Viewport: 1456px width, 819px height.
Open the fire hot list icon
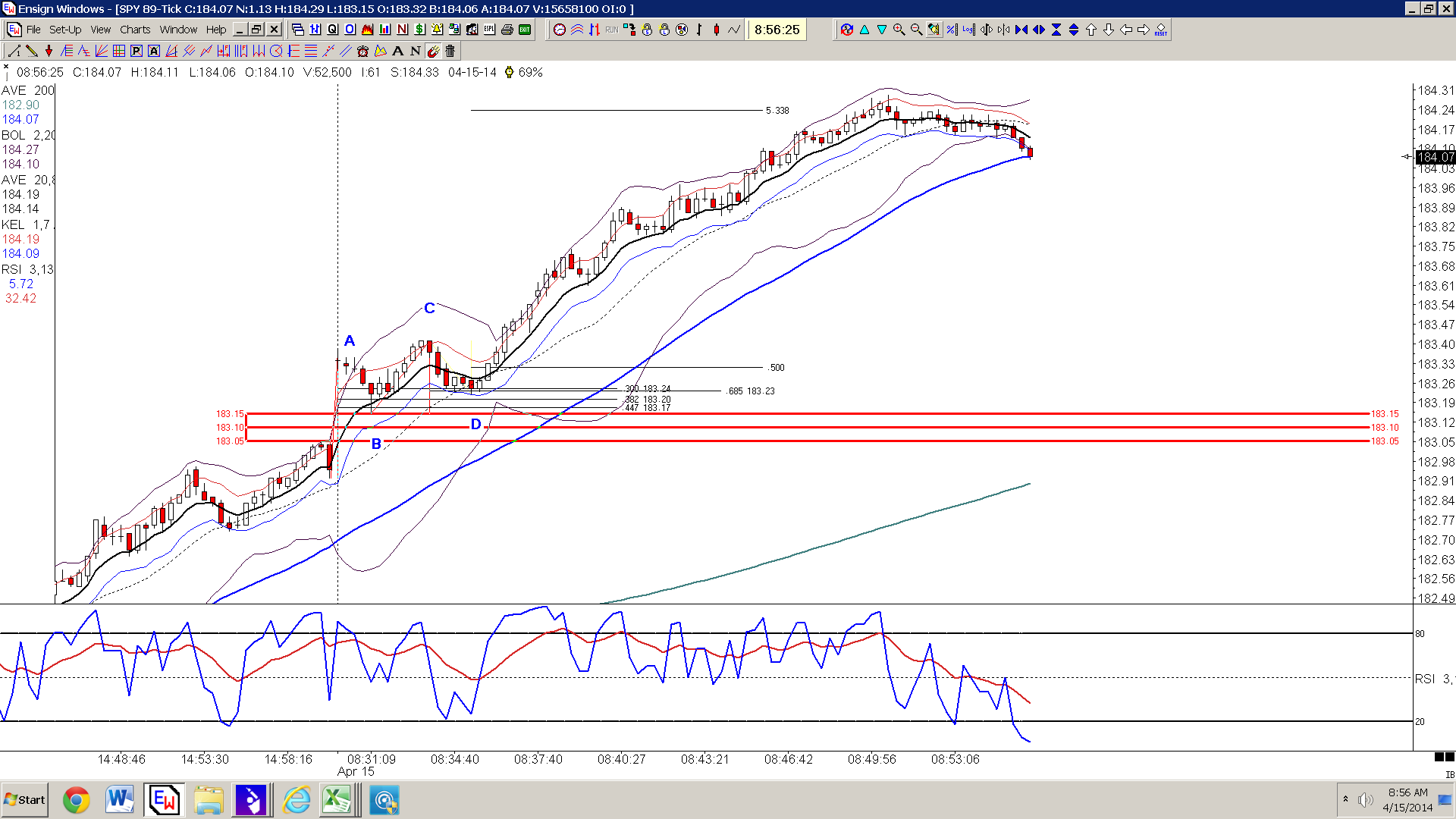pos(367,30)
